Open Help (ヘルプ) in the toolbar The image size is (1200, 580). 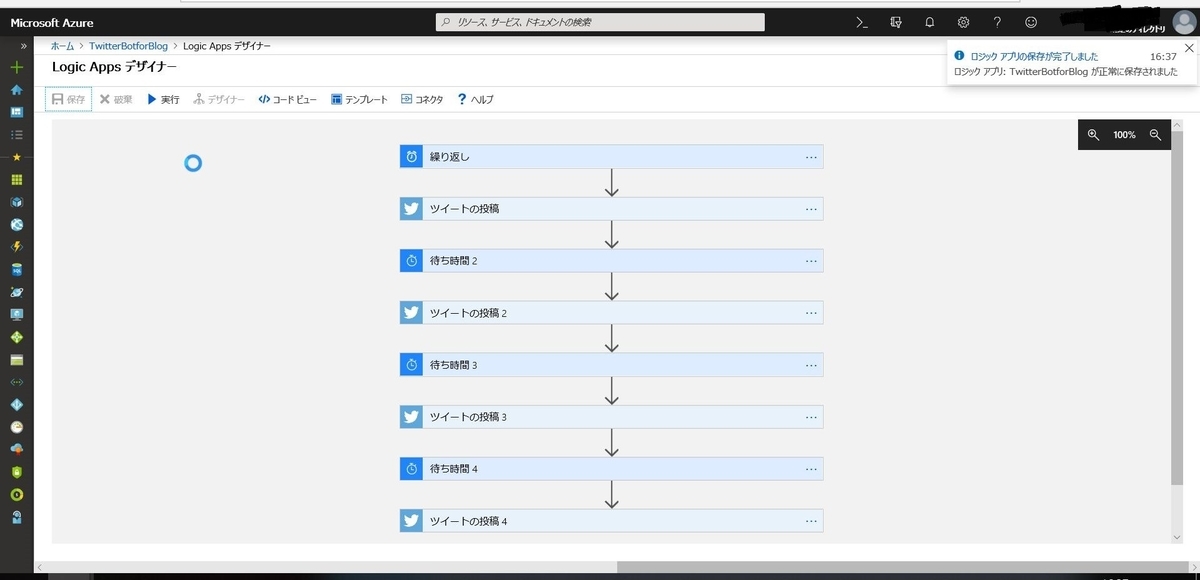tap(475, 99)
